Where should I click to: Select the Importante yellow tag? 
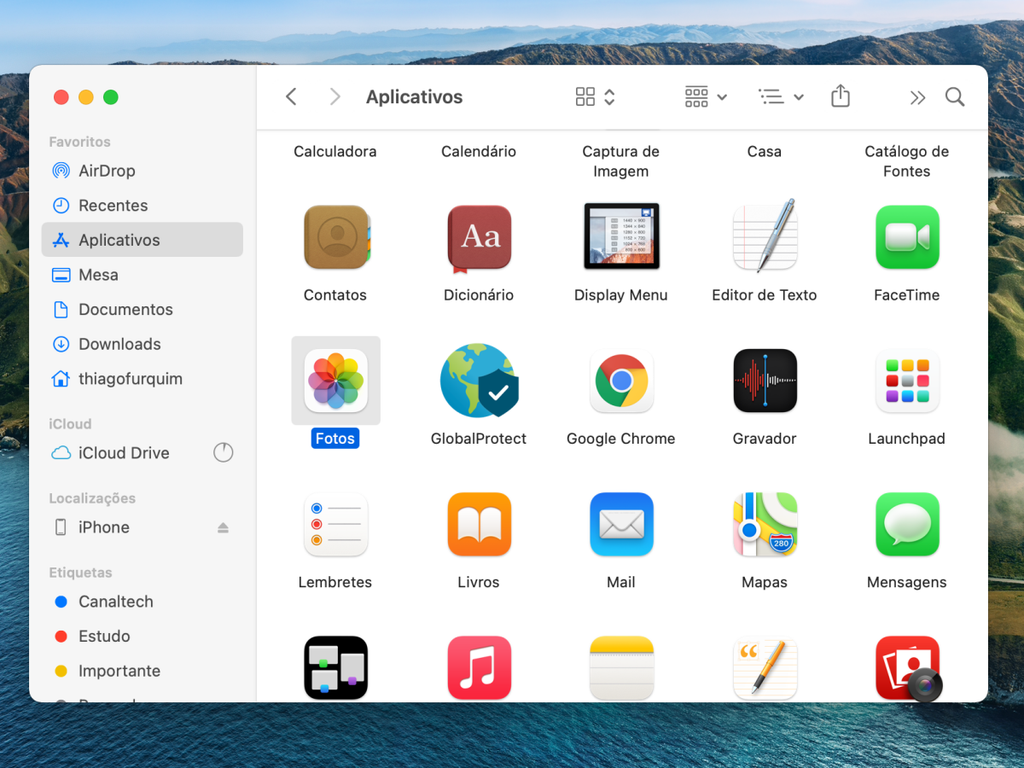142,671
